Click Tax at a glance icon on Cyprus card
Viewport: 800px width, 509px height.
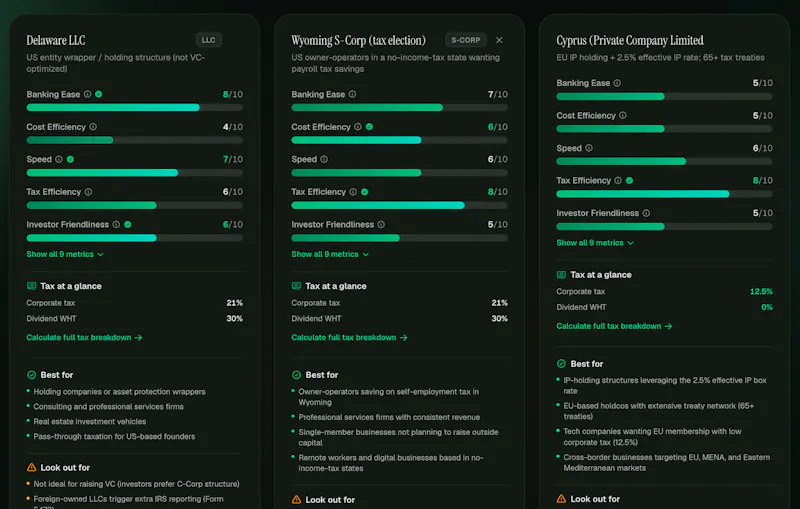click(x=561, y=275)
